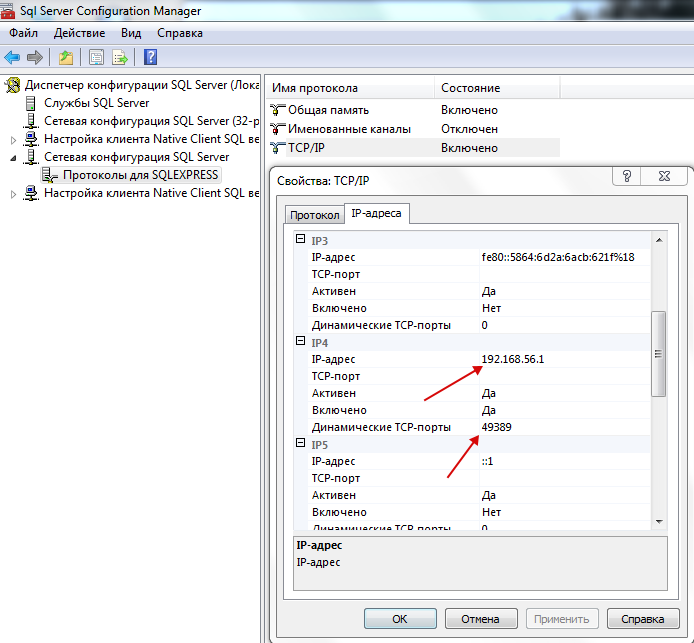This screenshot has height=643, width=694.
Task: Click the Sql Server Configuration Manager title icon
Action: pos(7,11)
